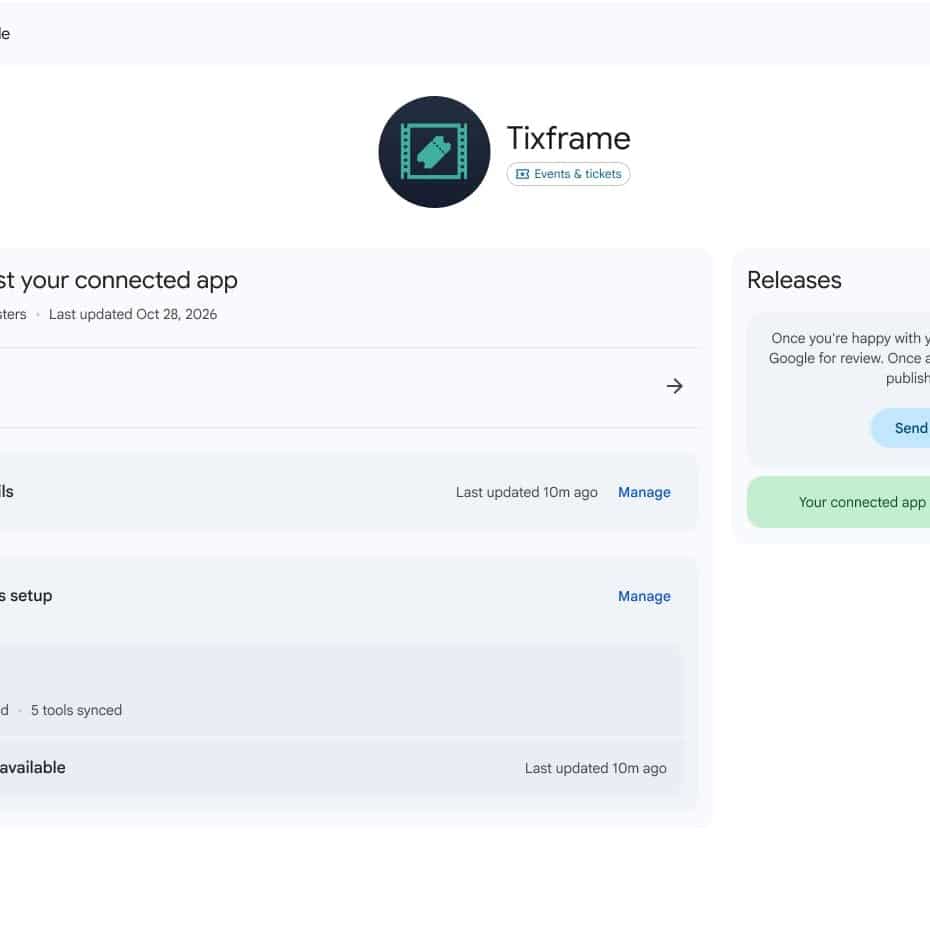Click the green 'Your connected app' banner
Viewport: 930px width, 930px height.
tap(839, 502)
